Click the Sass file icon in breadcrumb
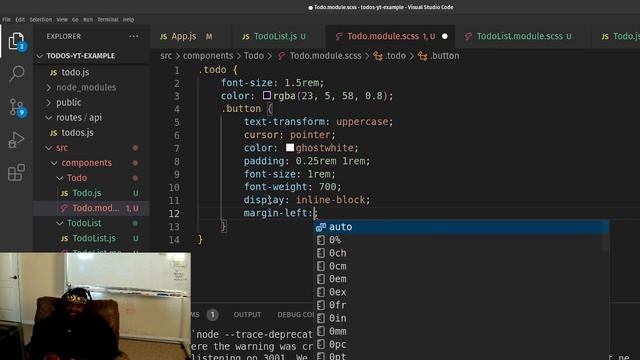Screen dimensions: 640x360 click(282, 56)
